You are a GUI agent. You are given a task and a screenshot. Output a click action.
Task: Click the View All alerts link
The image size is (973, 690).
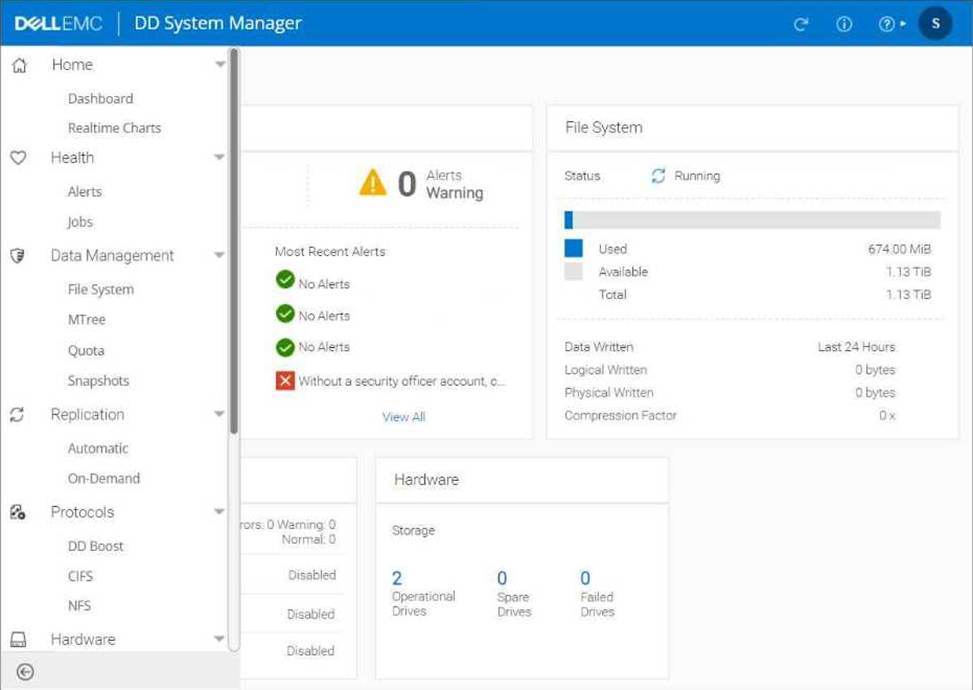click(404, 417)
